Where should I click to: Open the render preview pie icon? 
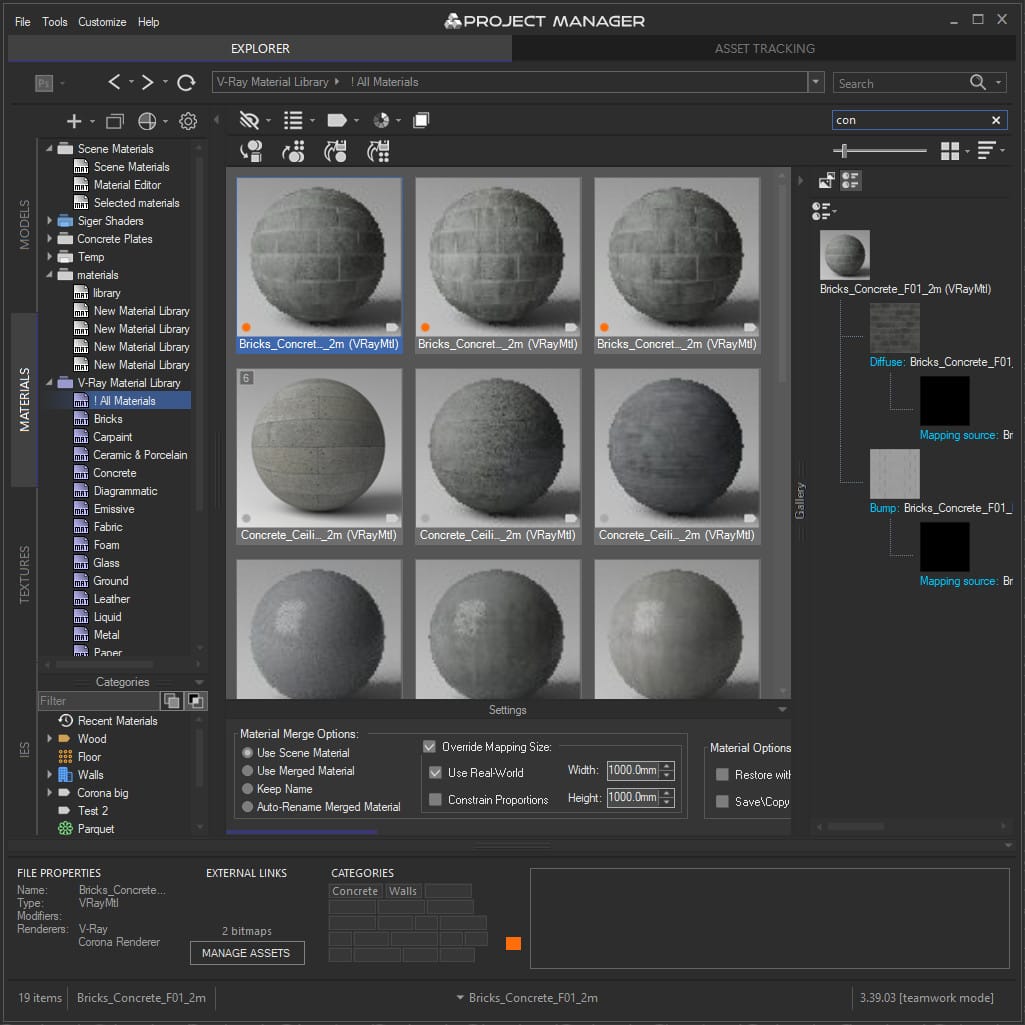[x=381, y=120]
